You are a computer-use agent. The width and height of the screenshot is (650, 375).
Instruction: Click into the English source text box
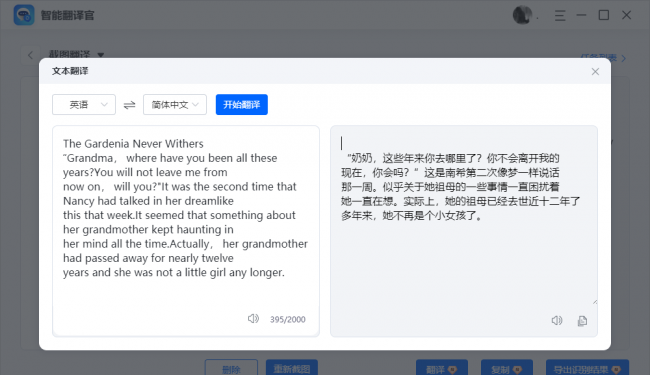(186, 231)
